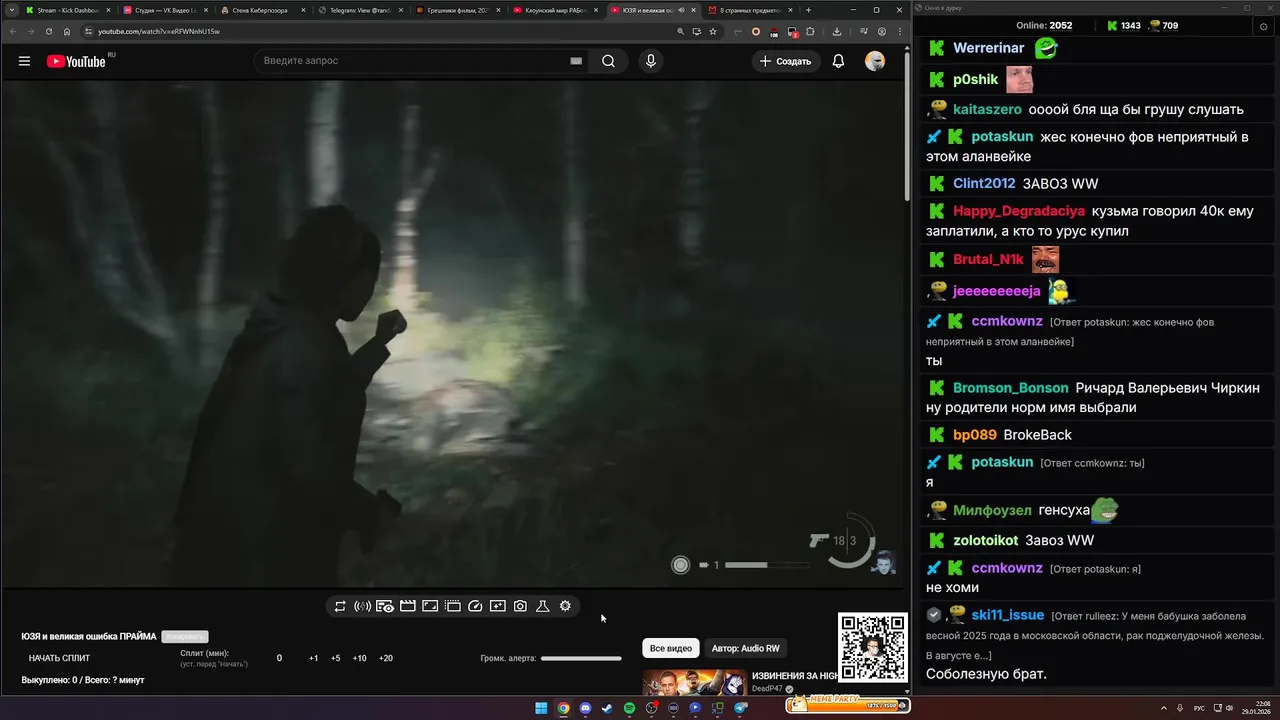The width and height of the screenshot is (1280, 720).
Task: Click the add-frame plus icon in video toolbar
Action: tap(497, 606)
